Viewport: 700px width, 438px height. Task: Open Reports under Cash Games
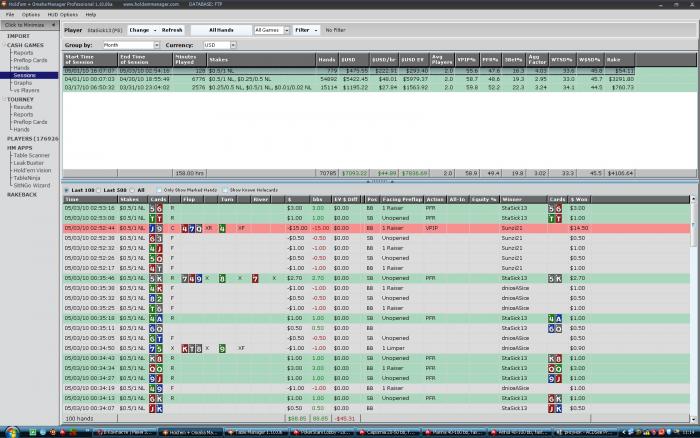pyautogui.click(x=23, y=53)
